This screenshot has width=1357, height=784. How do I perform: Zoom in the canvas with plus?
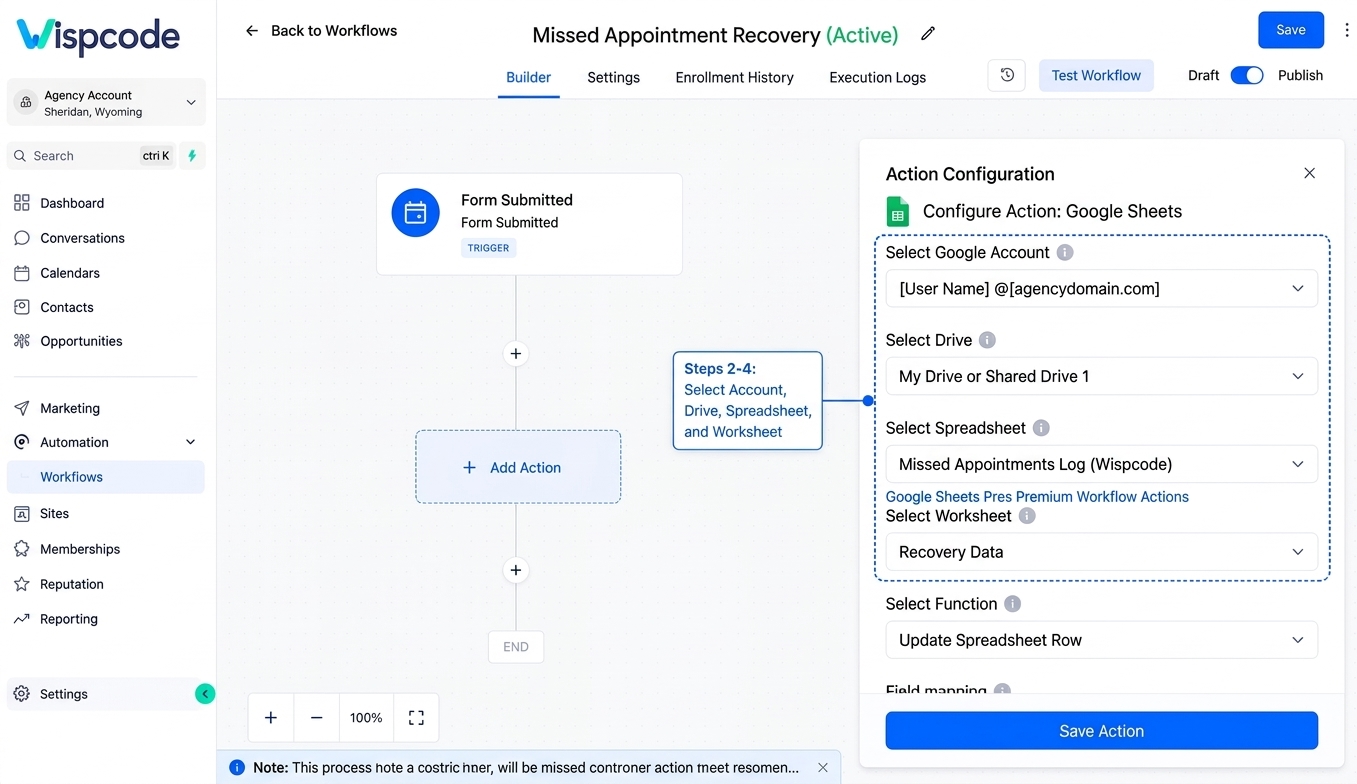click(x=271, y=717)
